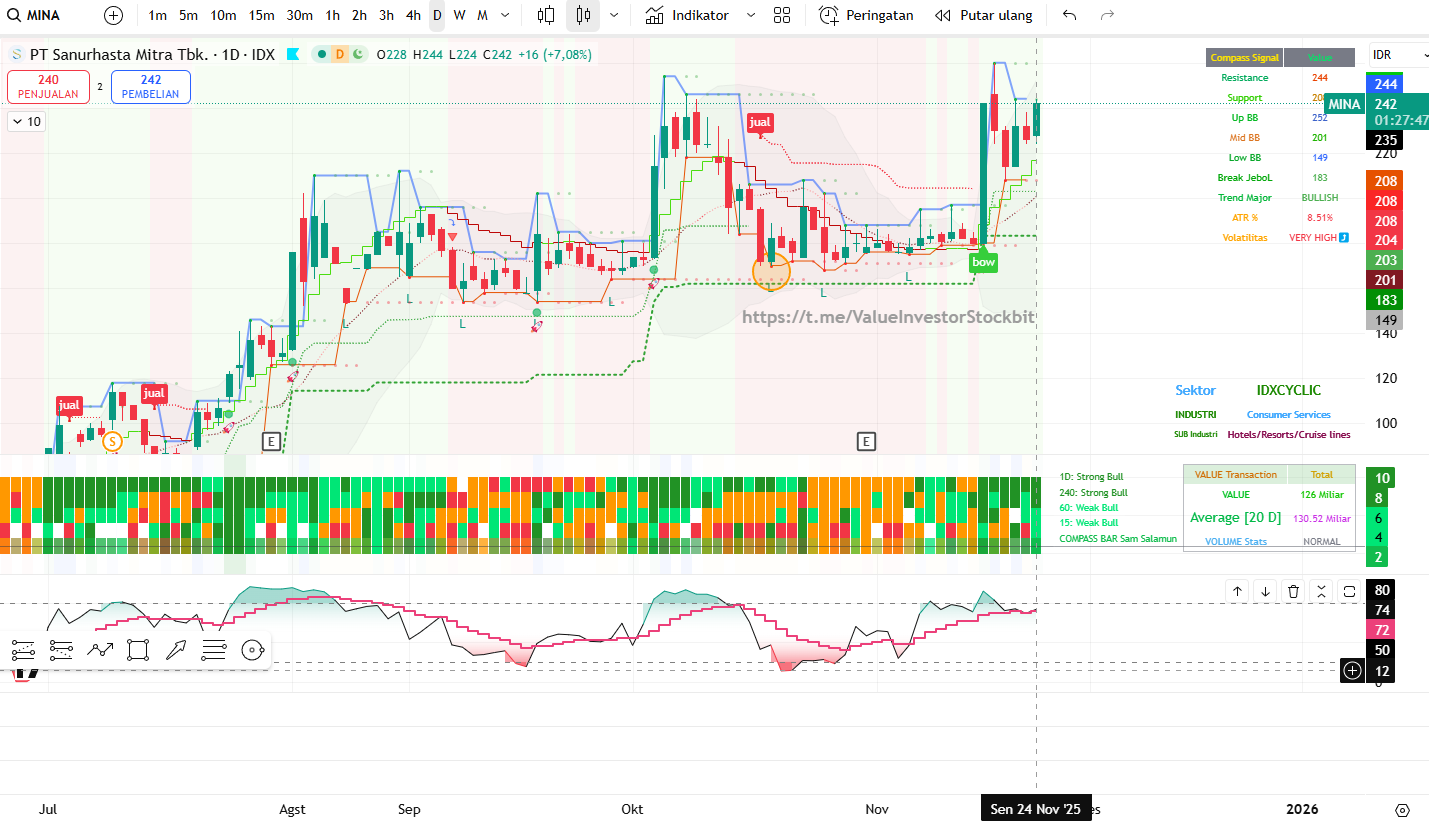Select the M monthly timeframe
The image size is (1429, 825).
482,15
